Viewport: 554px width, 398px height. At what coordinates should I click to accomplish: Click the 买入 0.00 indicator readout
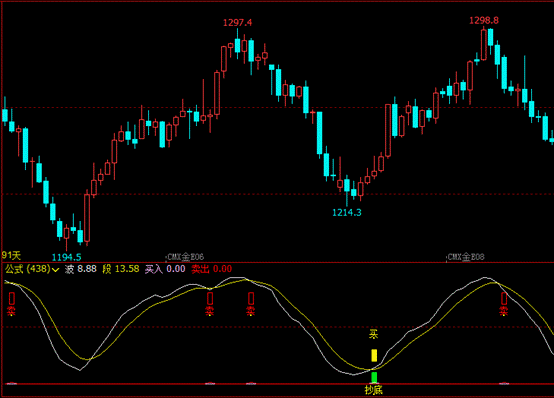pyautogui.click(x=165, y=269)
